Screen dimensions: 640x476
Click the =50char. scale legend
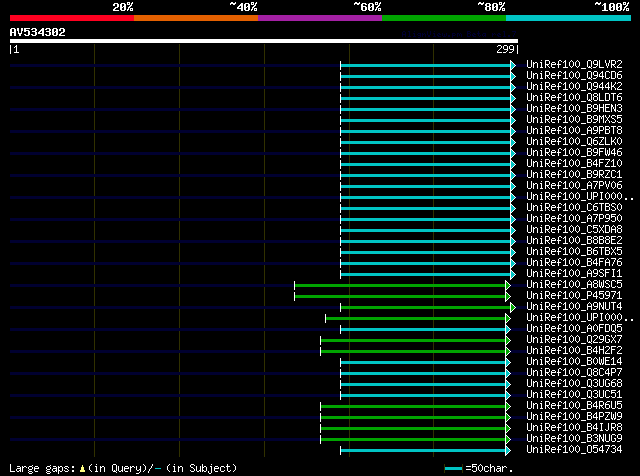pos(478,469)
